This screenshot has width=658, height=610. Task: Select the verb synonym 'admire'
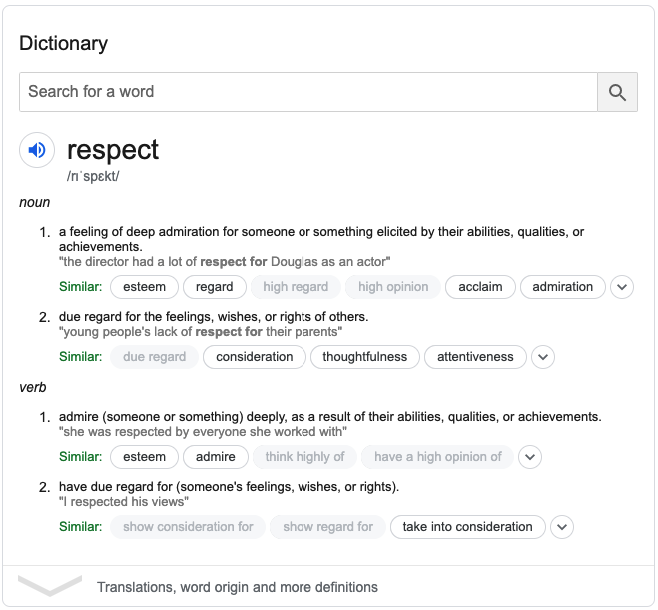216,457
